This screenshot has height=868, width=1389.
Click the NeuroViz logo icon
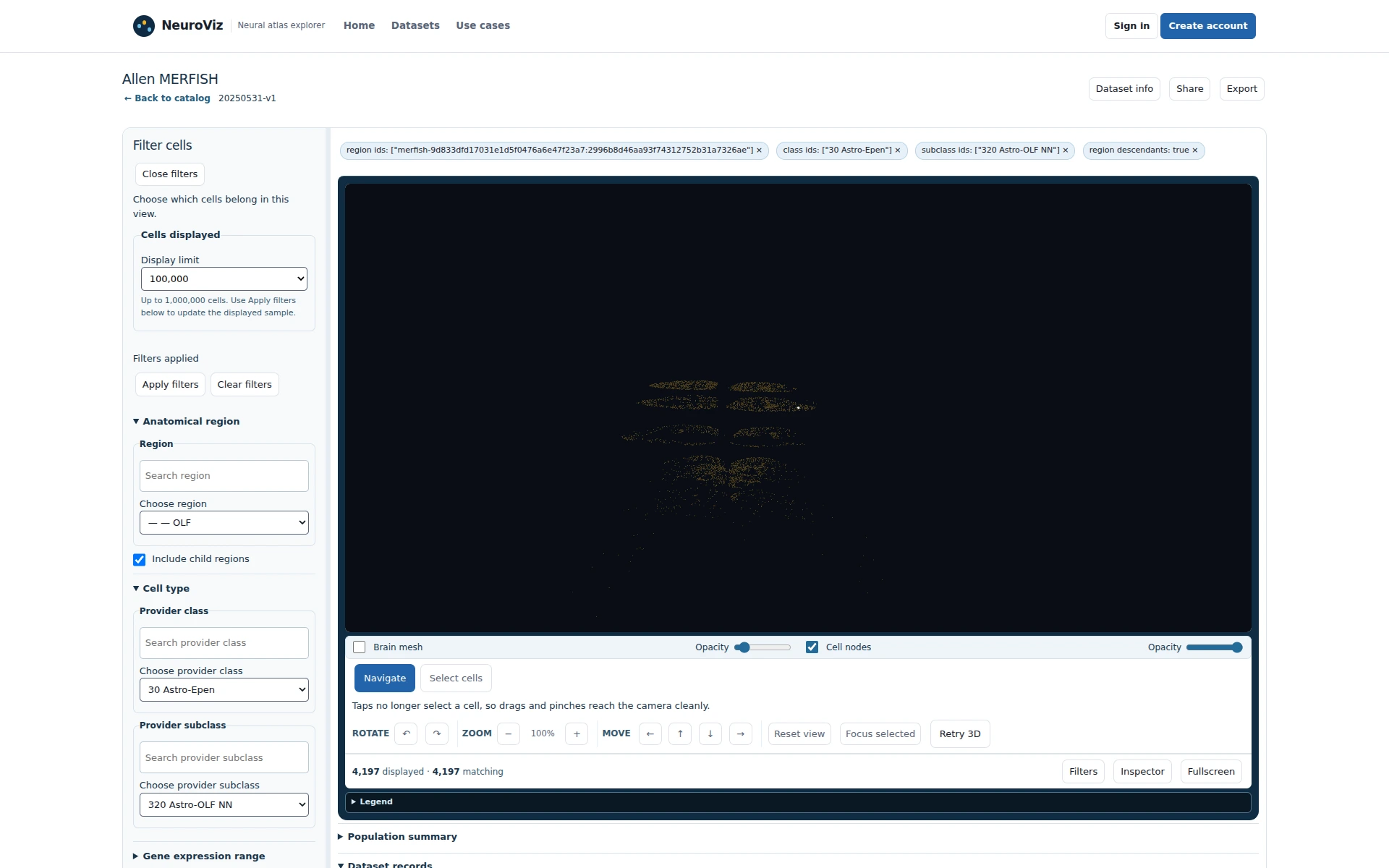144,26
